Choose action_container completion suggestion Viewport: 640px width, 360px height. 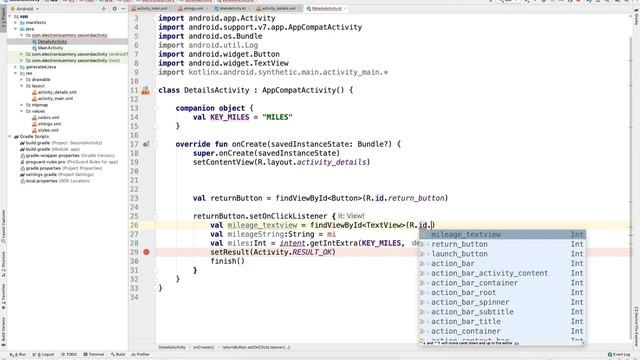(x=503, y=331)
